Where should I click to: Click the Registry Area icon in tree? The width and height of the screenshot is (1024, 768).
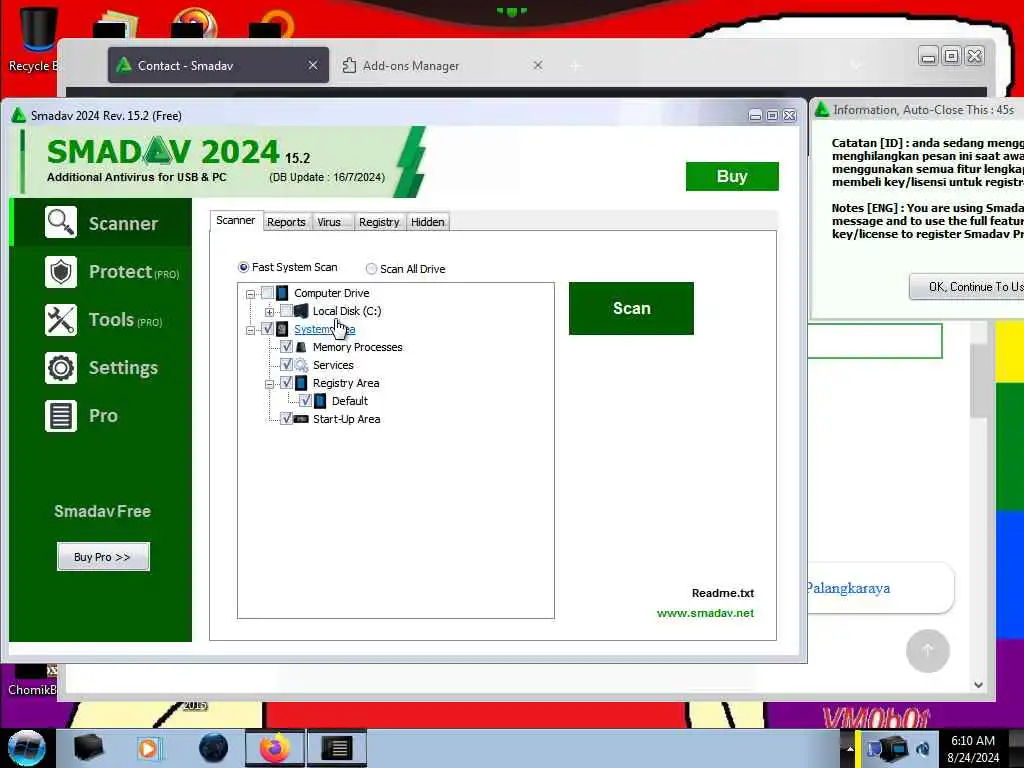(x=301, y=383)
